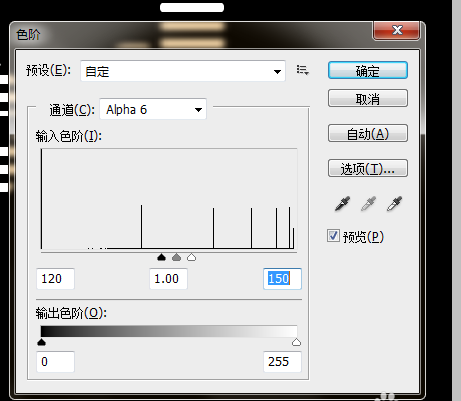Open the preset options menu icon
This screenshot has height=401, width=461.
click(302, 70)
